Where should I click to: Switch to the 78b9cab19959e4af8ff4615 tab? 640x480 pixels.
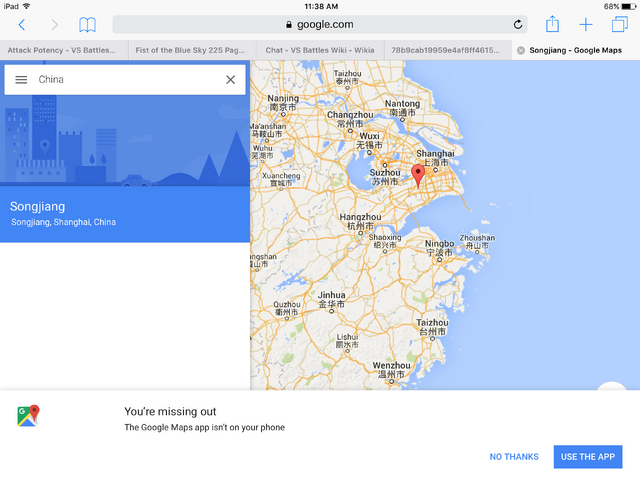(448, 50)
